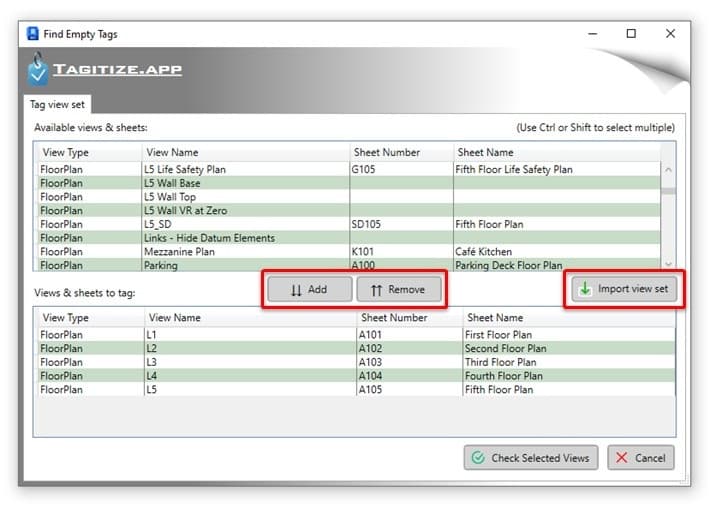Select the L3 row in views to tag
The height and width of the screenshot is (510, 712).
356,362
